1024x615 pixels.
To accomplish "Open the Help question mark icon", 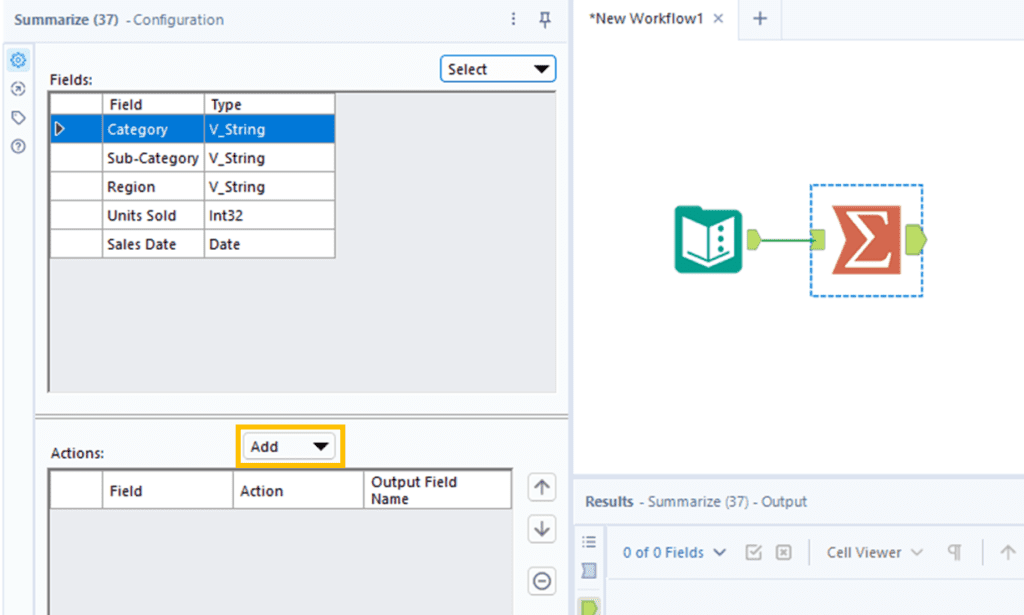I will (18, 147).
